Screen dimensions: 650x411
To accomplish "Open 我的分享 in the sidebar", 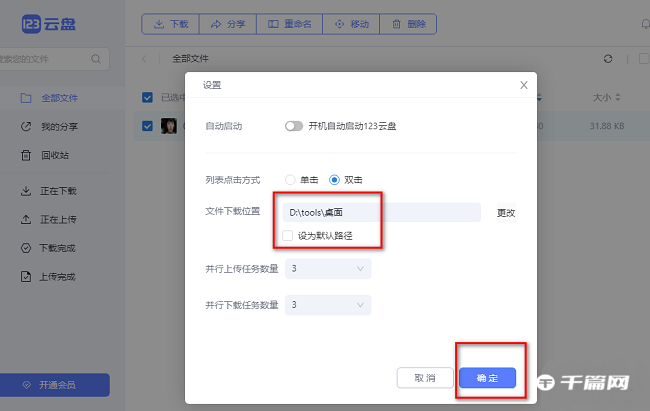I will pos(58,127).
